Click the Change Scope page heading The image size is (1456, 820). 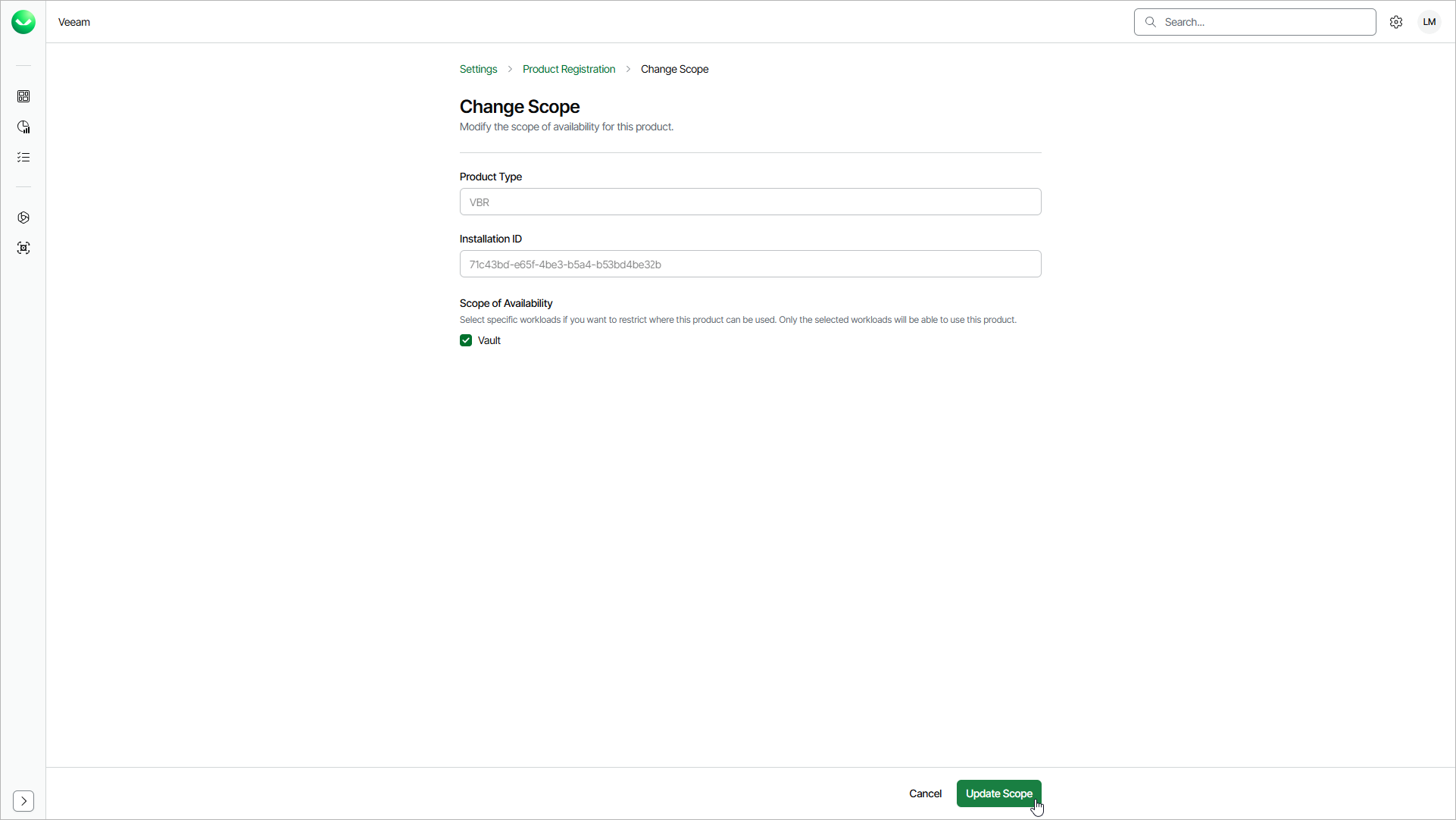pos(520,107)
